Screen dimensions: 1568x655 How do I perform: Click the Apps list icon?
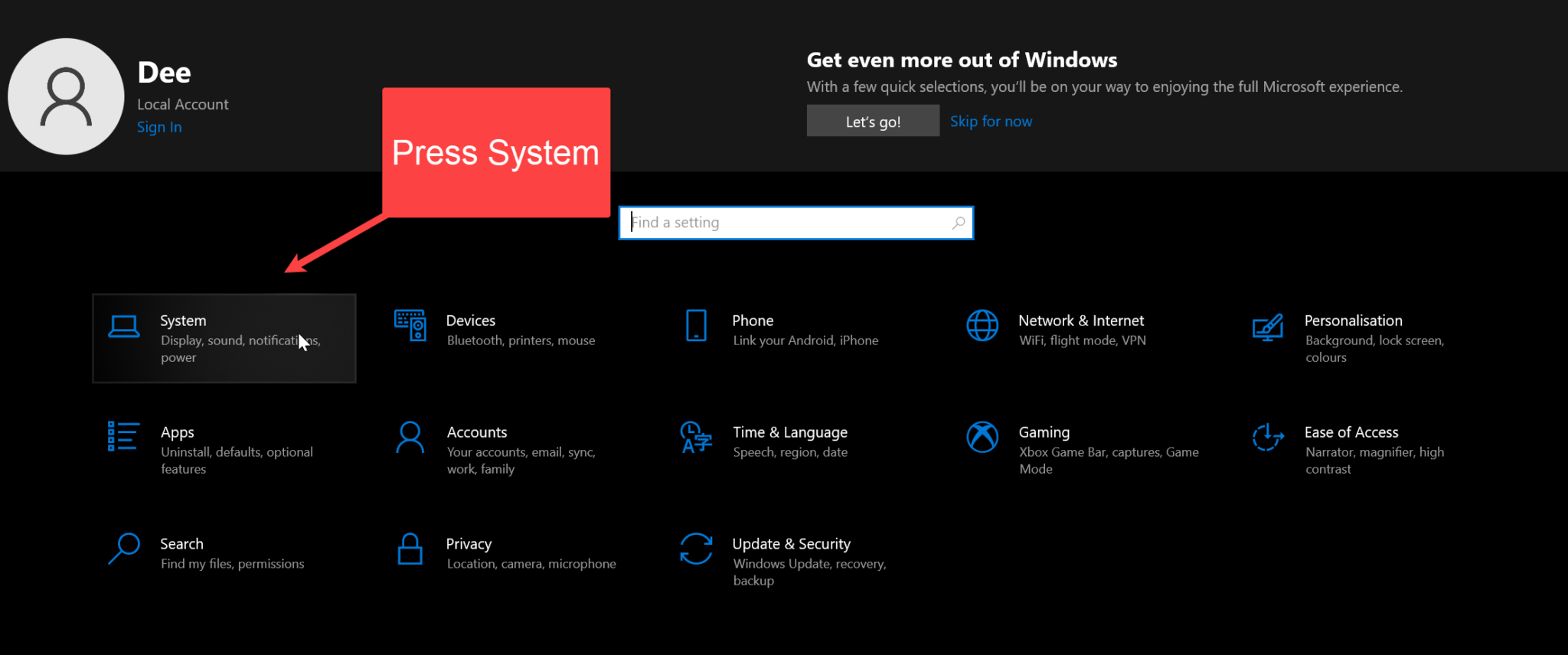tap(123, 436)
